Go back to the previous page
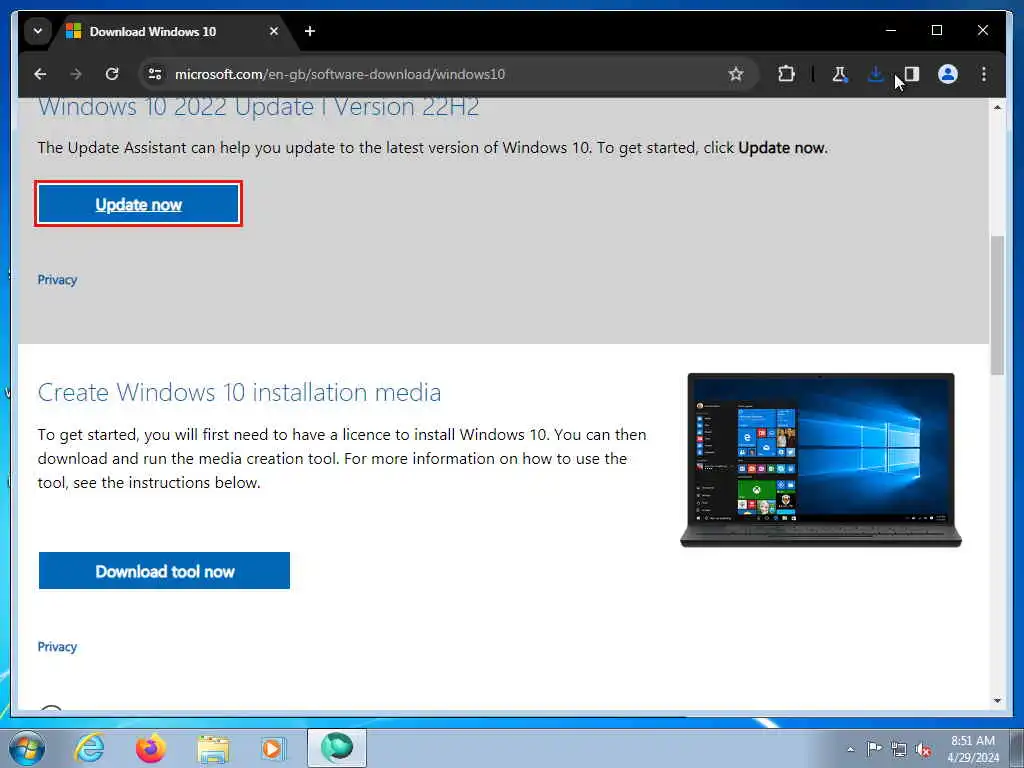1024x768 pixels. (x=40, y=74)
